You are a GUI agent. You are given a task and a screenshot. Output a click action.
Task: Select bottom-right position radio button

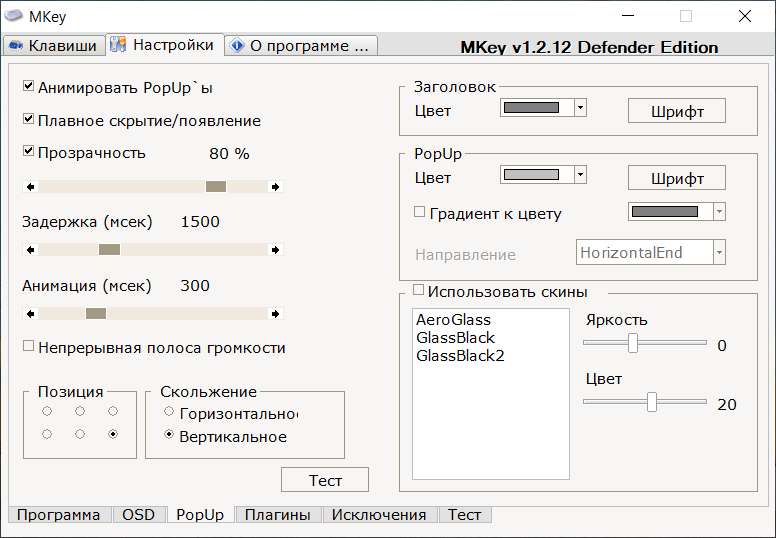click(x=113, y=434)
